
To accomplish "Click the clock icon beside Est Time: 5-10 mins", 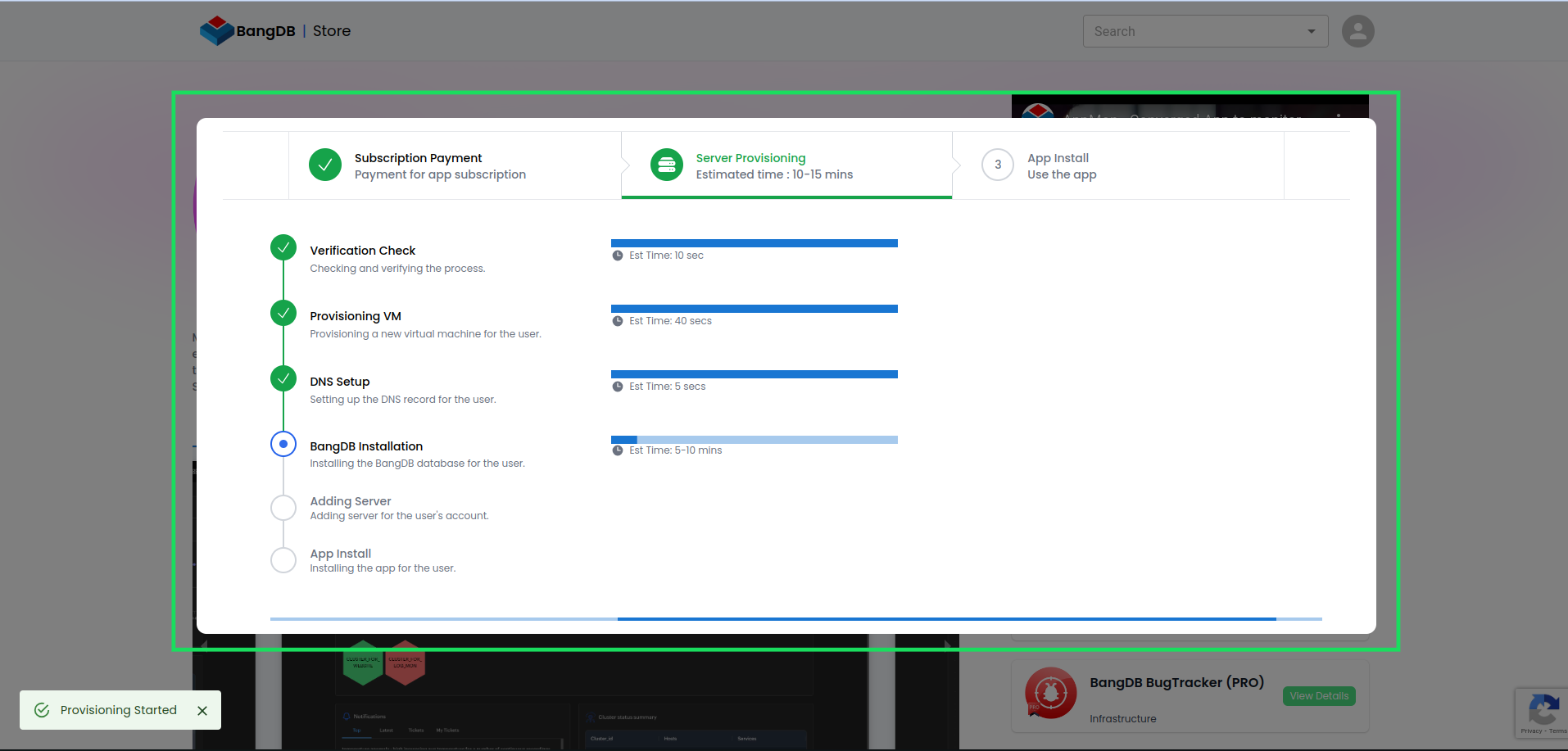I will point(618,450).
